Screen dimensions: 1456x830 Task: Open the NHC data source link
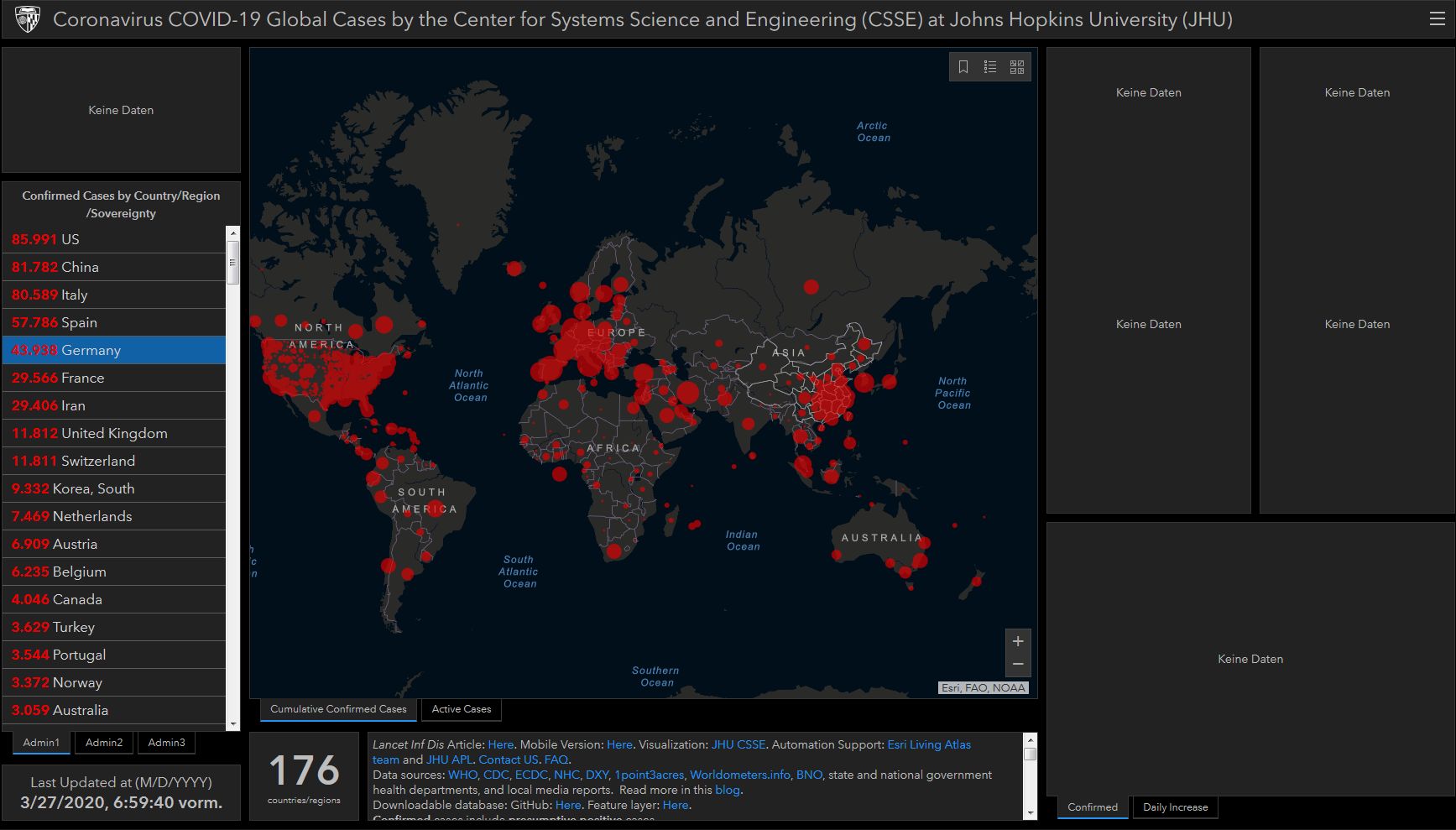(x=566, y=775)
